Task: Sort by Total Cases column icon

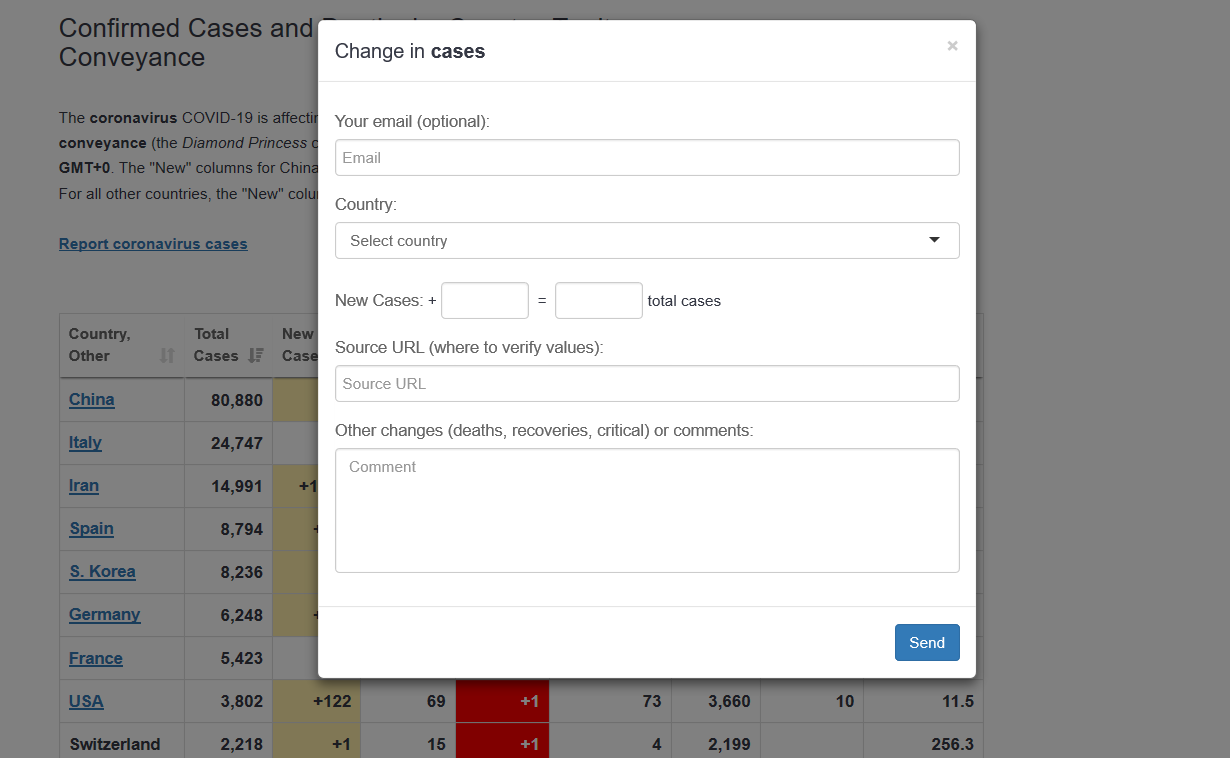Action: [256, 355]
